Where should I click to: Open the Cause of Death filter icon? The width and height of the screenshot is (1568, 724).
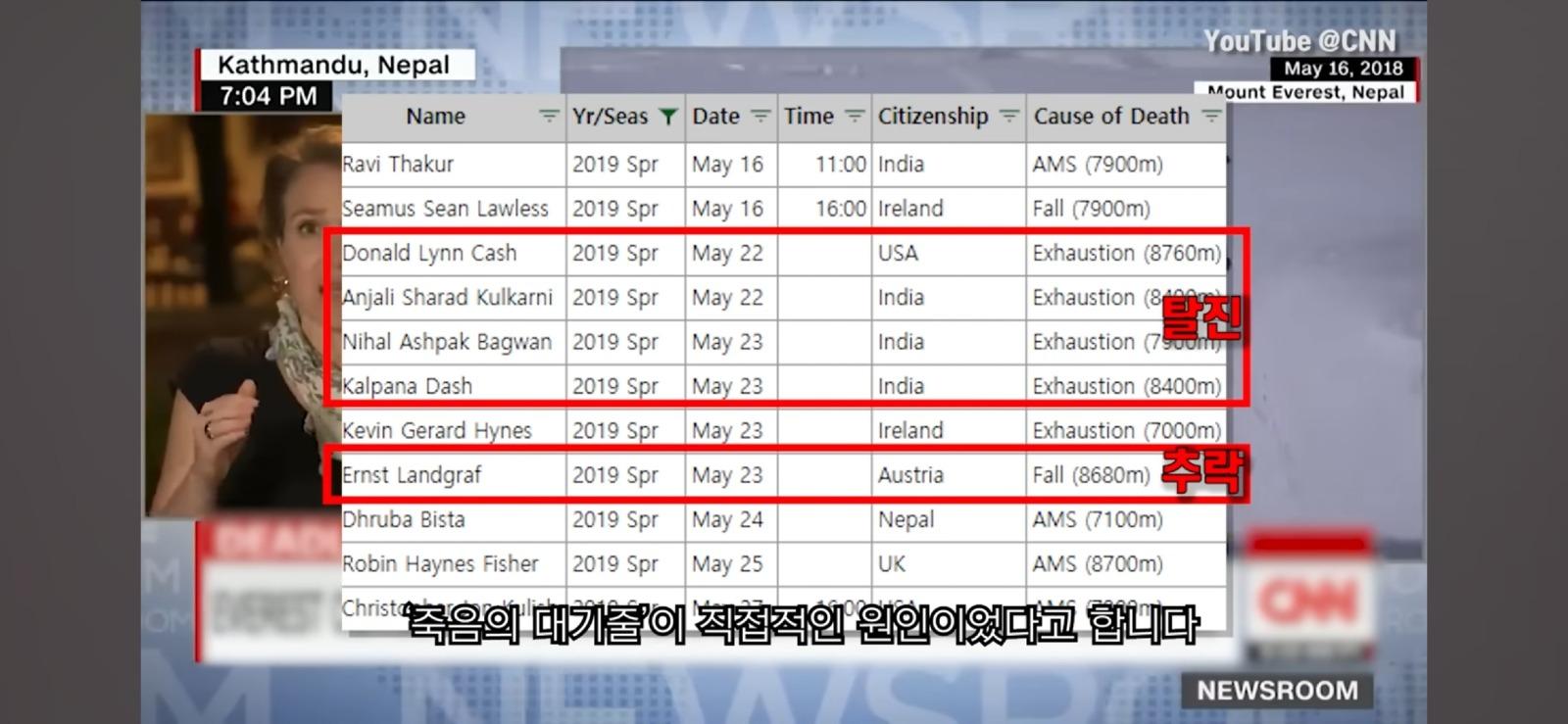1211,117
